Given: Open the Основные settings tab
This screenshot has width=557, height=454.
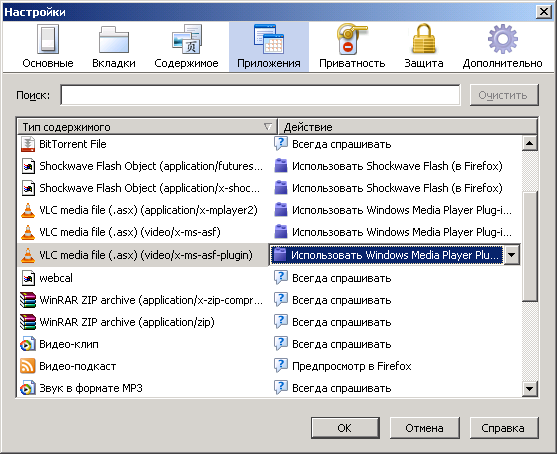Looking at the screenshot, I should pos(48,47).
